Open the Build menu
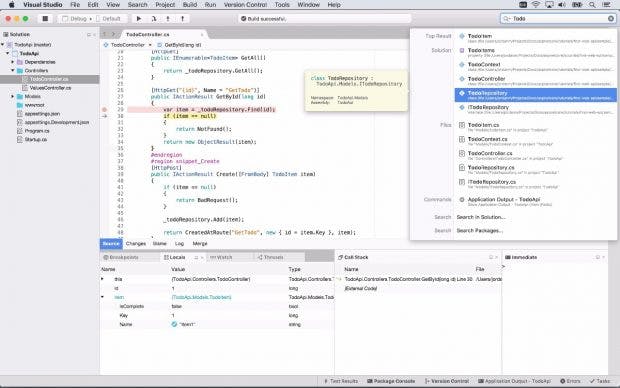The width and height of the screenshot is (620, 388). point(190,5)
